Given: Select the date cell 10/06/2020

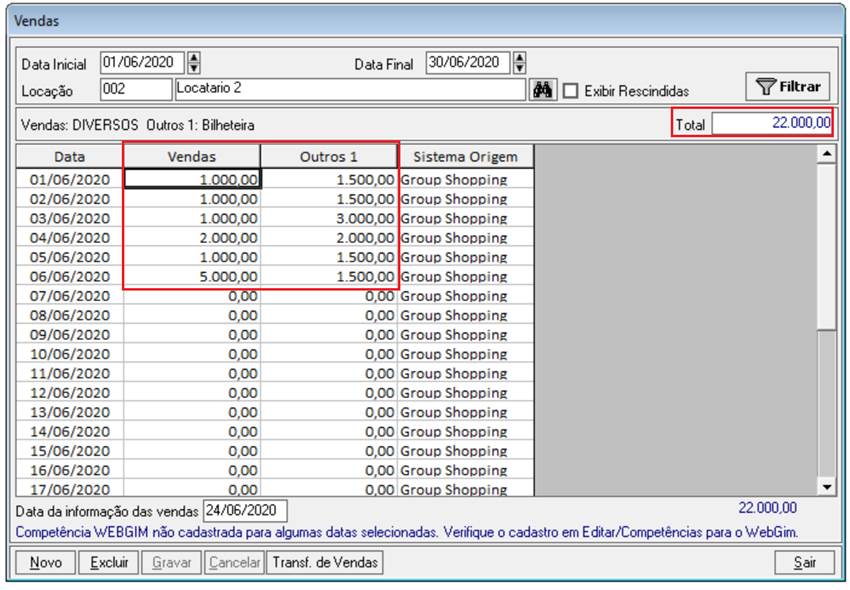Looking at the screenshot, I should tap(70, 354).
